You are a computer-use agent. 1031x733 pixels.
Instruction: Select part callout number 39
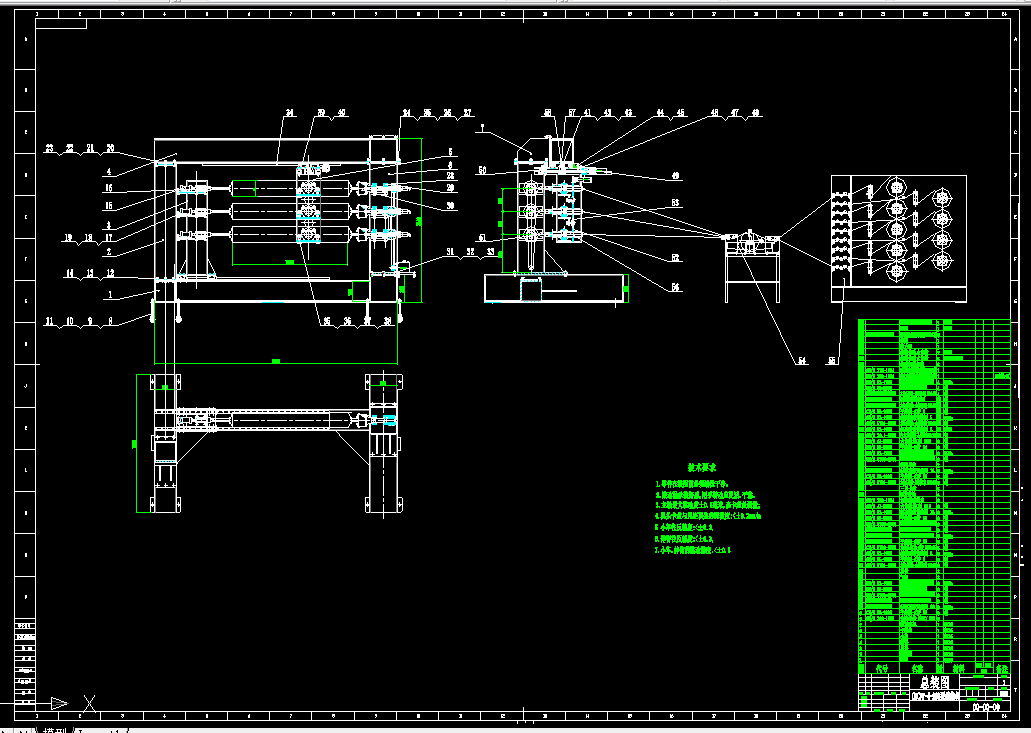pos(322,113)
